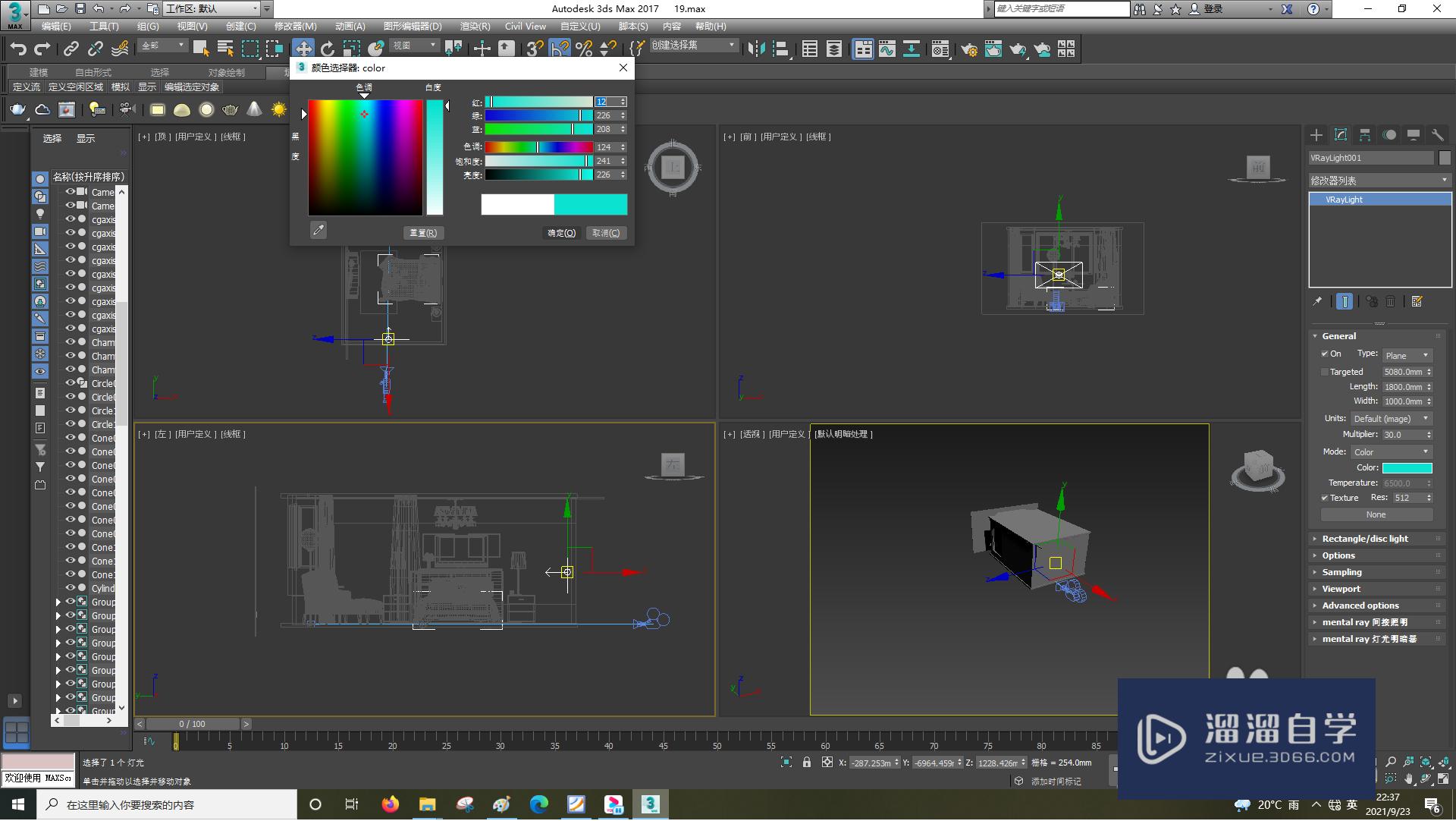The height and width of the screenshot is (821, 1456).
Task: Toggle Percent Snap icon
Action: tap(584, 49)
